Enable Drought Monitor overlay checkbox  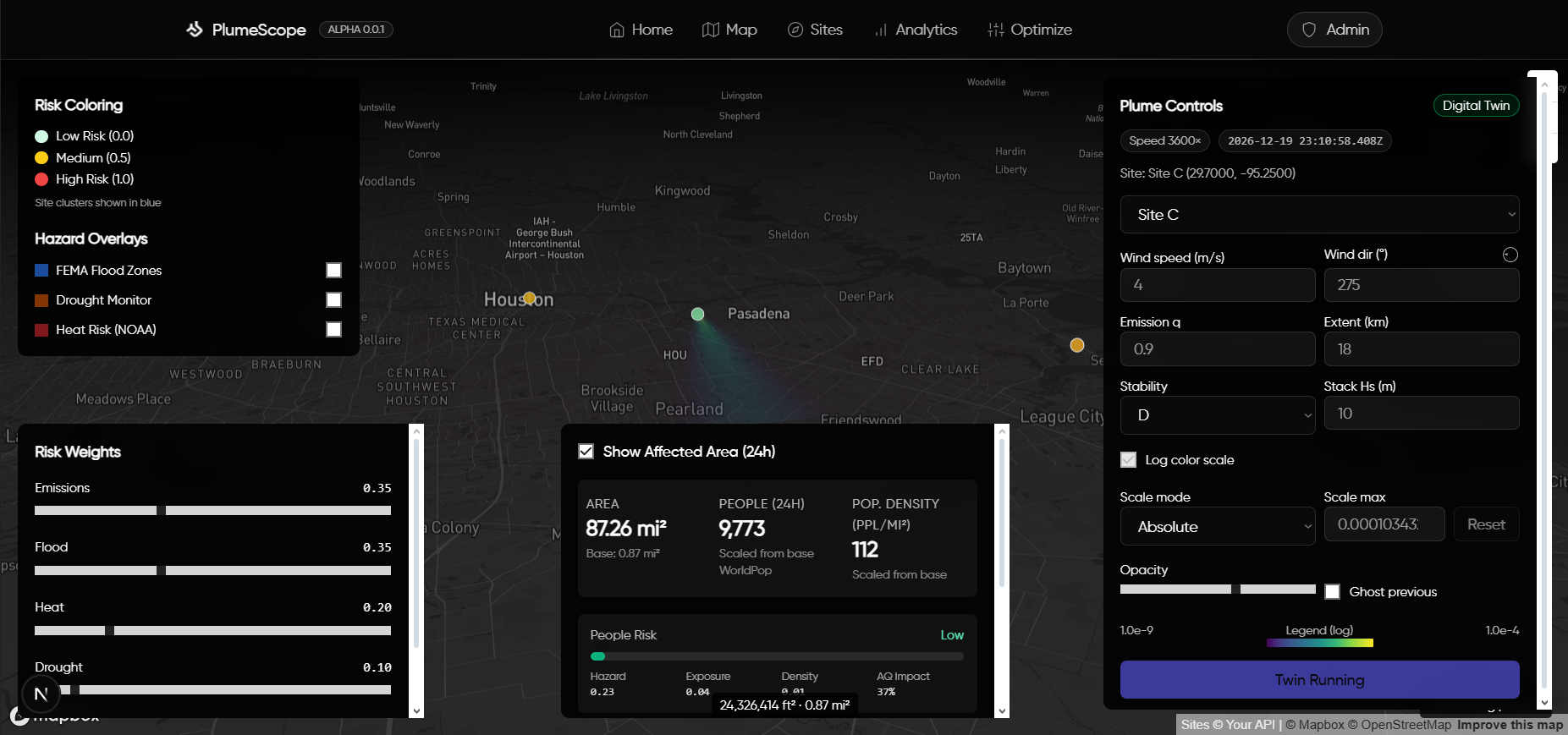pyautogui.click(x=334, y=299)
